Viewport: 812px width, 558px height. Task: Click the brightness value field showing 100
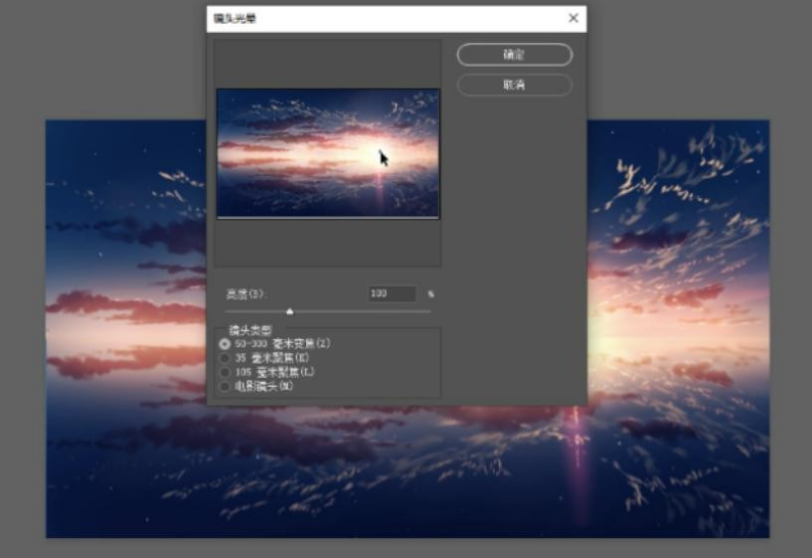coord(392,293)
